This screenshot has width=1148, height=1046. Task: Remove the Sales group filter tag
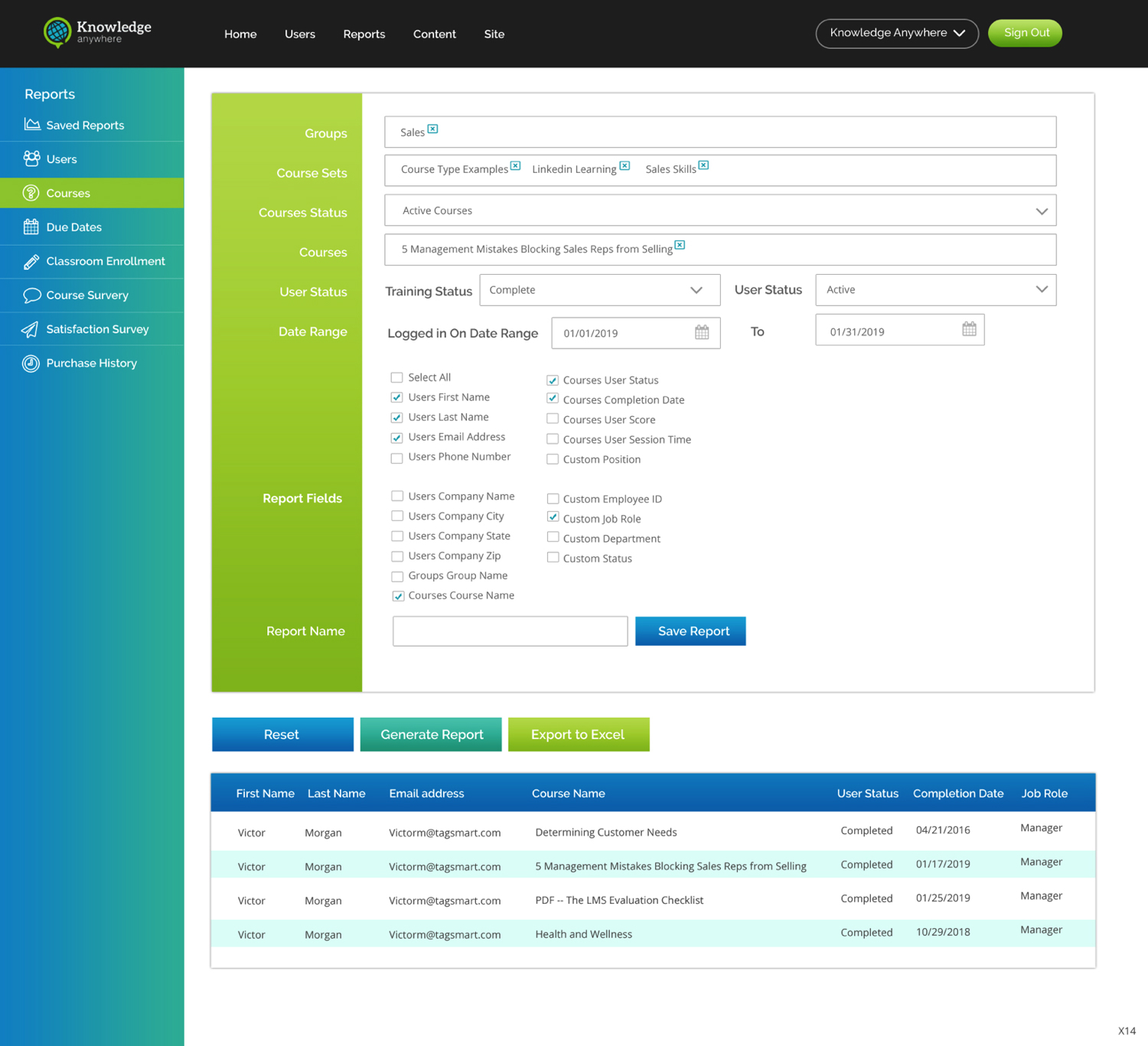click(433, 128)
